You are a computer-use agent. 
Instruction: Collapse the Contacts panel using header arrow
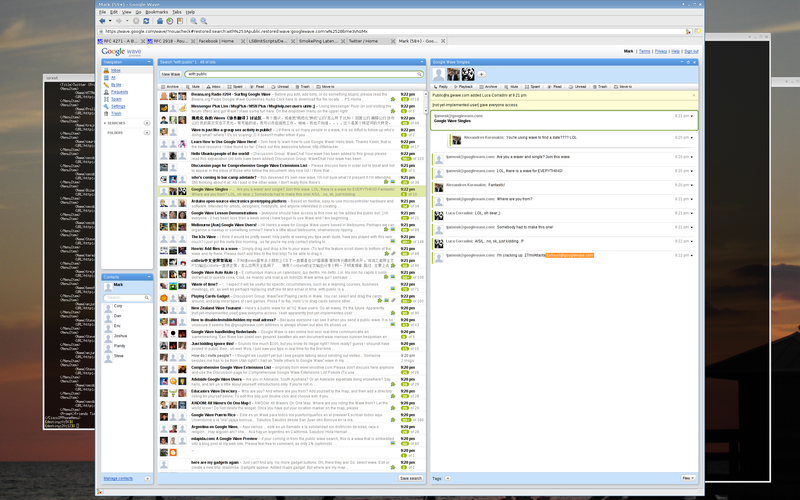pos(149,277)
